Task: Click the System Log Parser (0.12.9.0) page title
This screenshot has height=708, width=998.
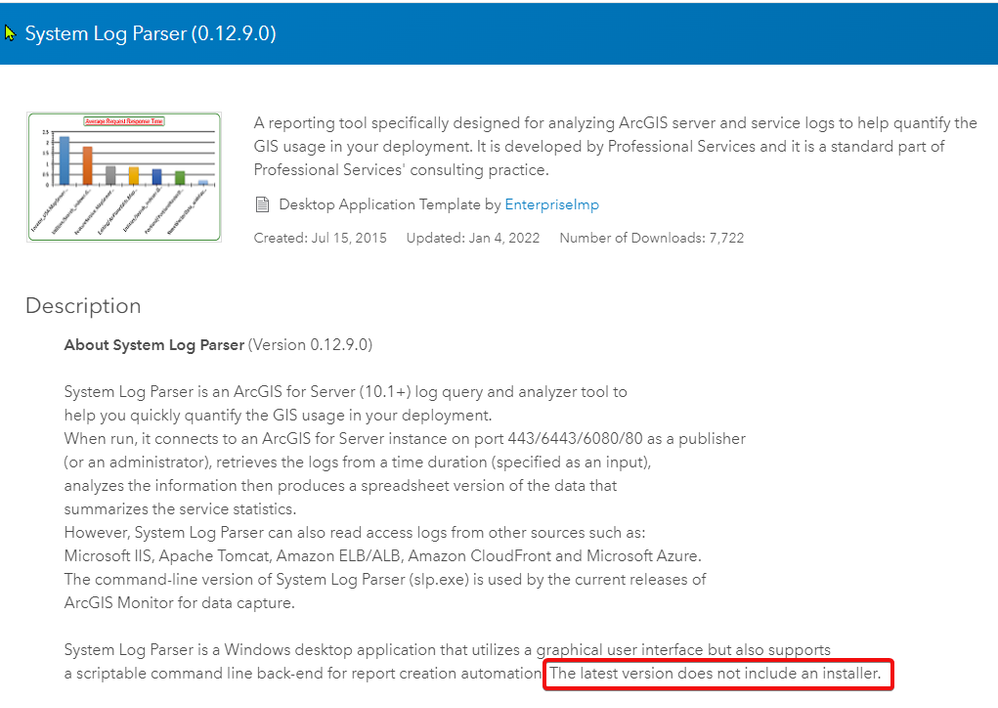Action: (150, 33)
